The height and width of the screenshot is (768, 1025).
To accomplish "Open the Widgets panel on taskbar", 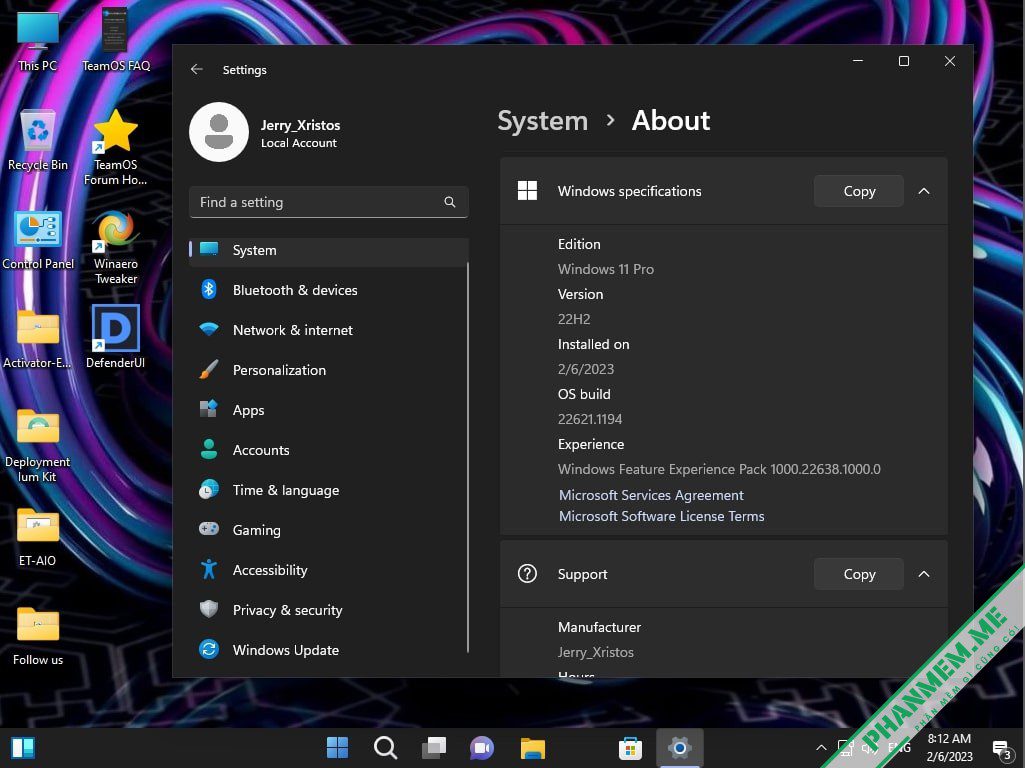I will (23, 748).
